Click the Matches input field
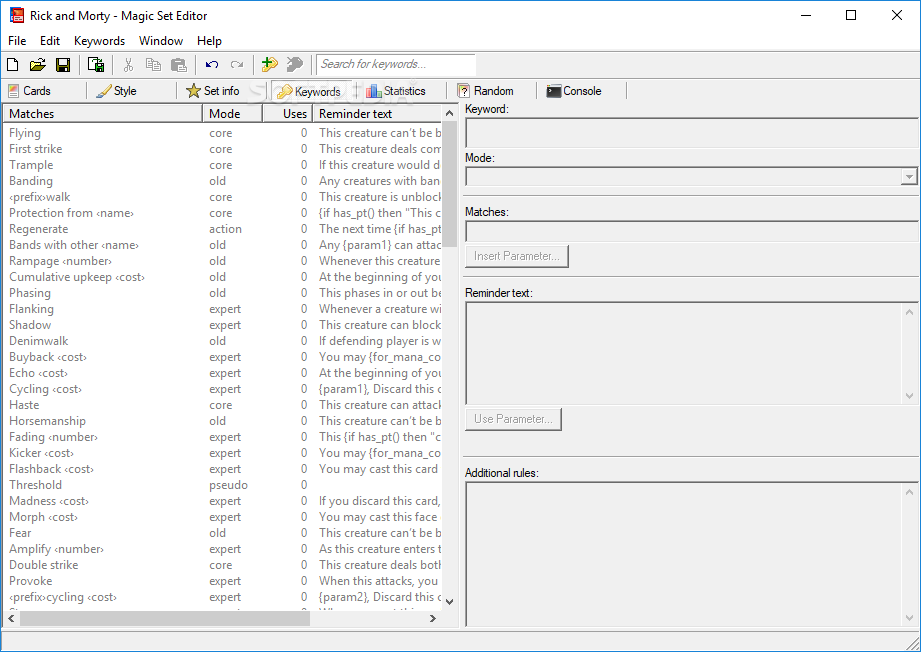The width and height of the screenshot is (921, 652). coord(691,231)
